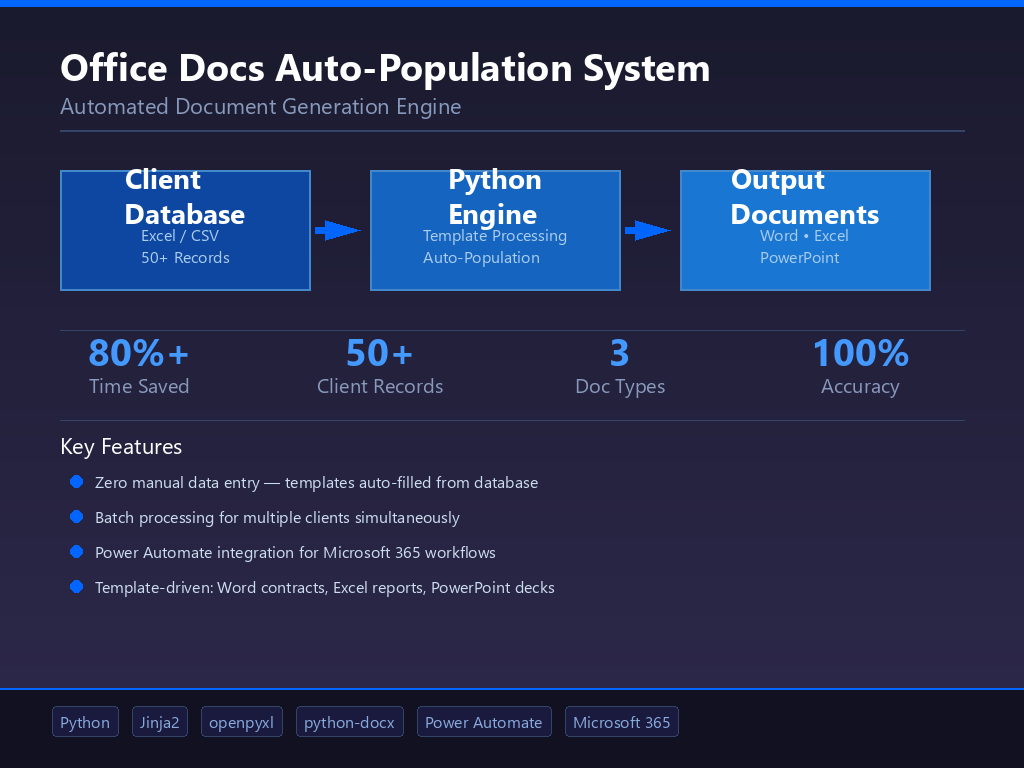Click the python-docx tag
This screenshot has width=1024, height=768.
click(x=349, y=722)
